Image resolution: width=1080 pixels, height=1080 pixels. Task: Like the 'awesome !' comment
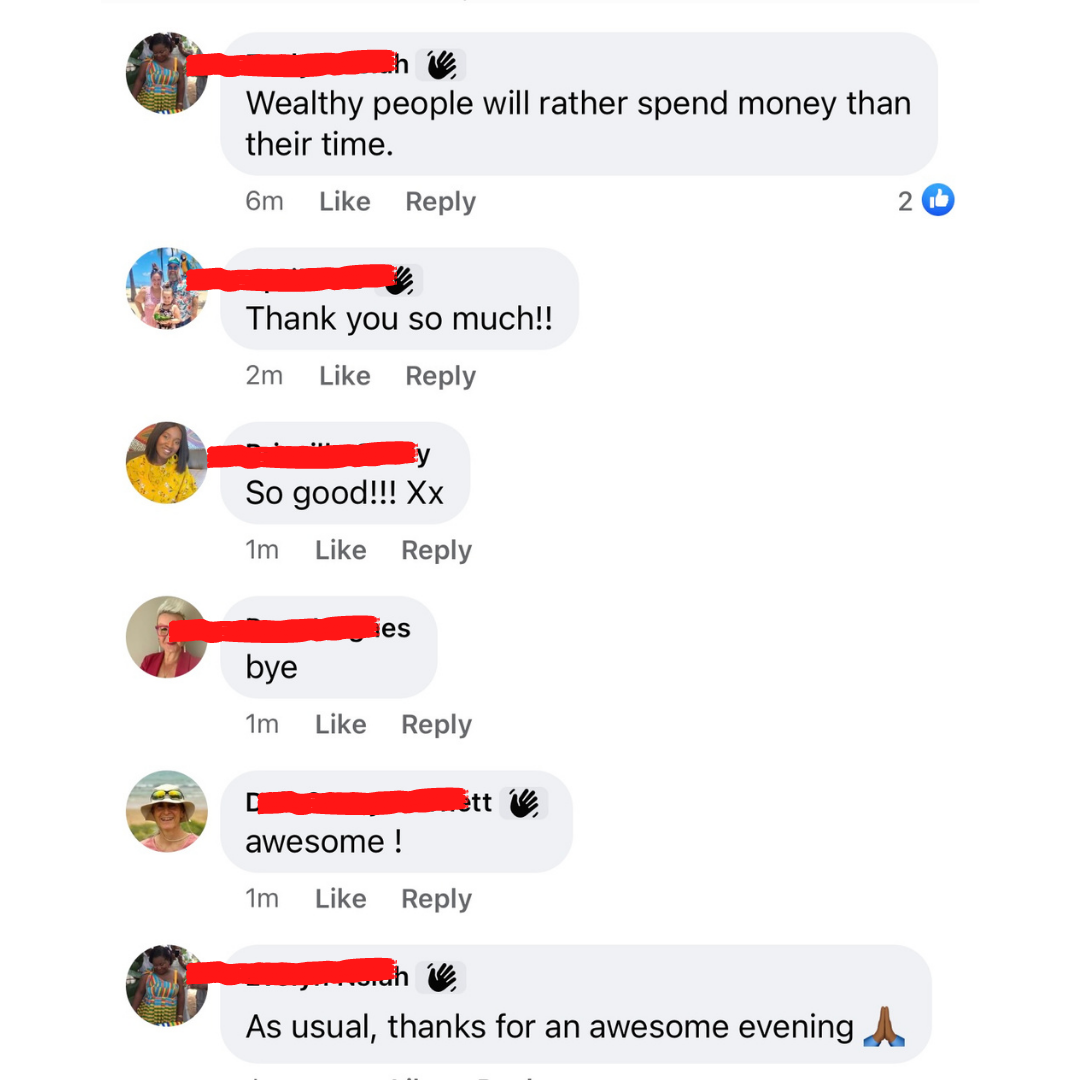coord(340,898)
